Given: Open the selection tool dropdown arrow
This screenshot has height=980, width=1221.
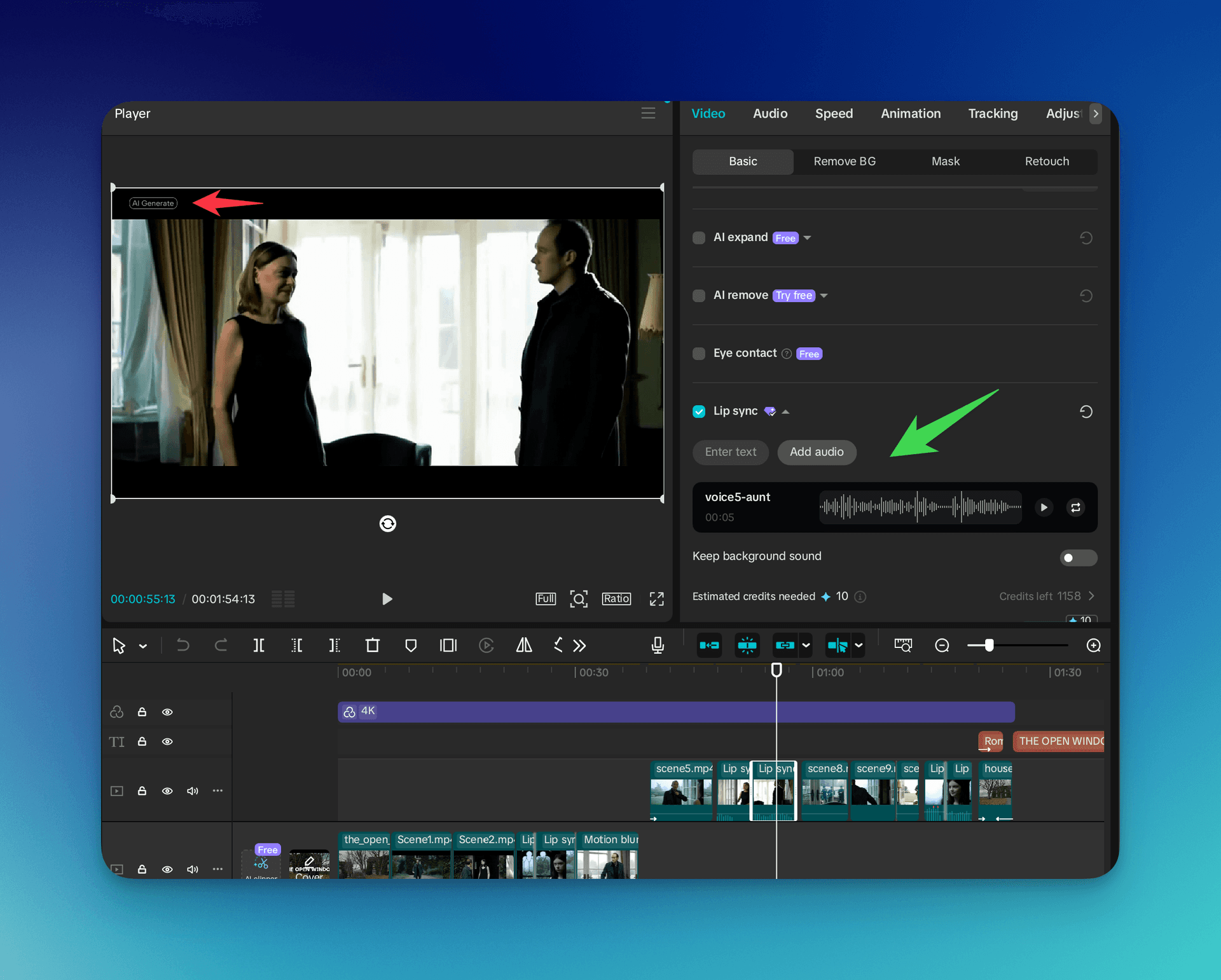Looking at the screenshot, I should [x=143, y=646].
